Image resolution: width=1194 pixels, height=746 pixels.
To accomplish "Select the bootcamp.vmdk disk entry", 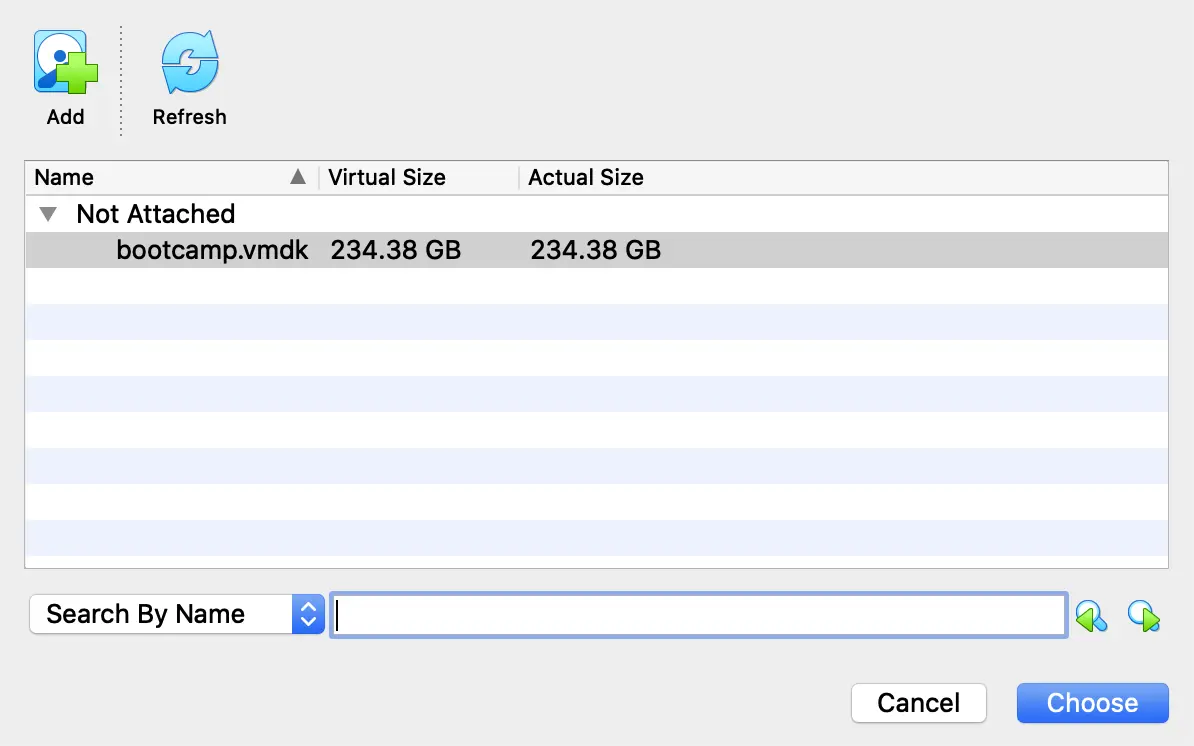I will (x=212, y=249).
